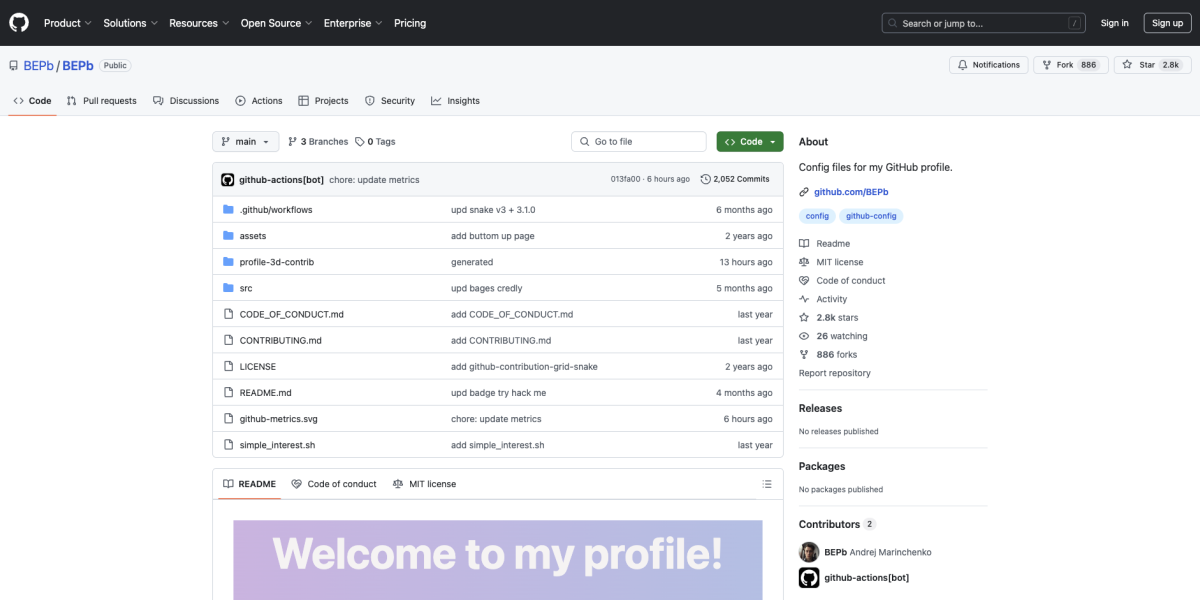
Task: Click the GitHub logo in header
Action: point(20,23)
